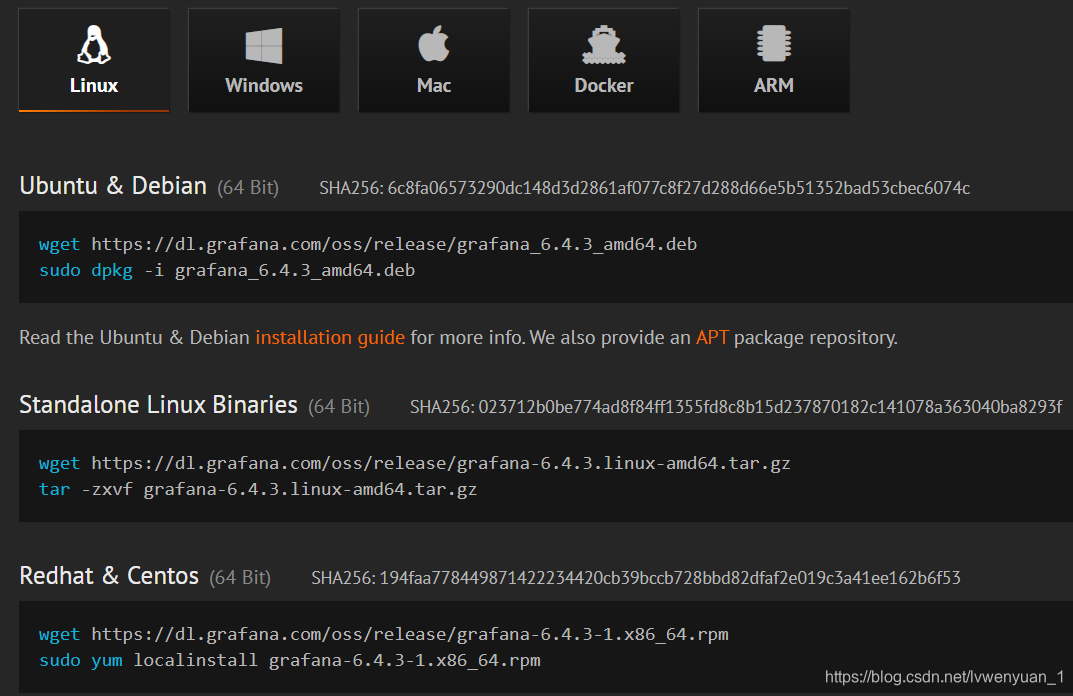
Task: Click the Redhat & Centos heading
Action: tap(109, 576)
